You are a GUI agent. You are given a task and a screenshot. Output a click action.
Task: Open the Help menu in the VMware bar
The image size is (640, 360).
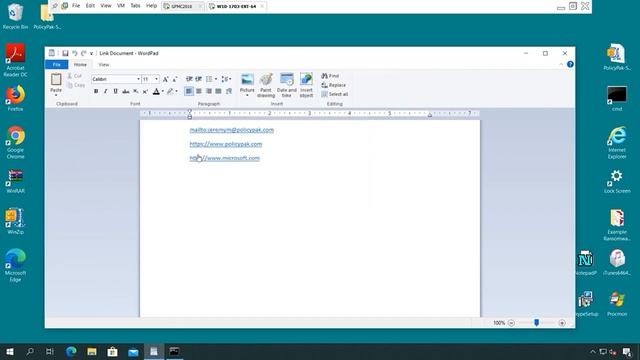point(151,6)
